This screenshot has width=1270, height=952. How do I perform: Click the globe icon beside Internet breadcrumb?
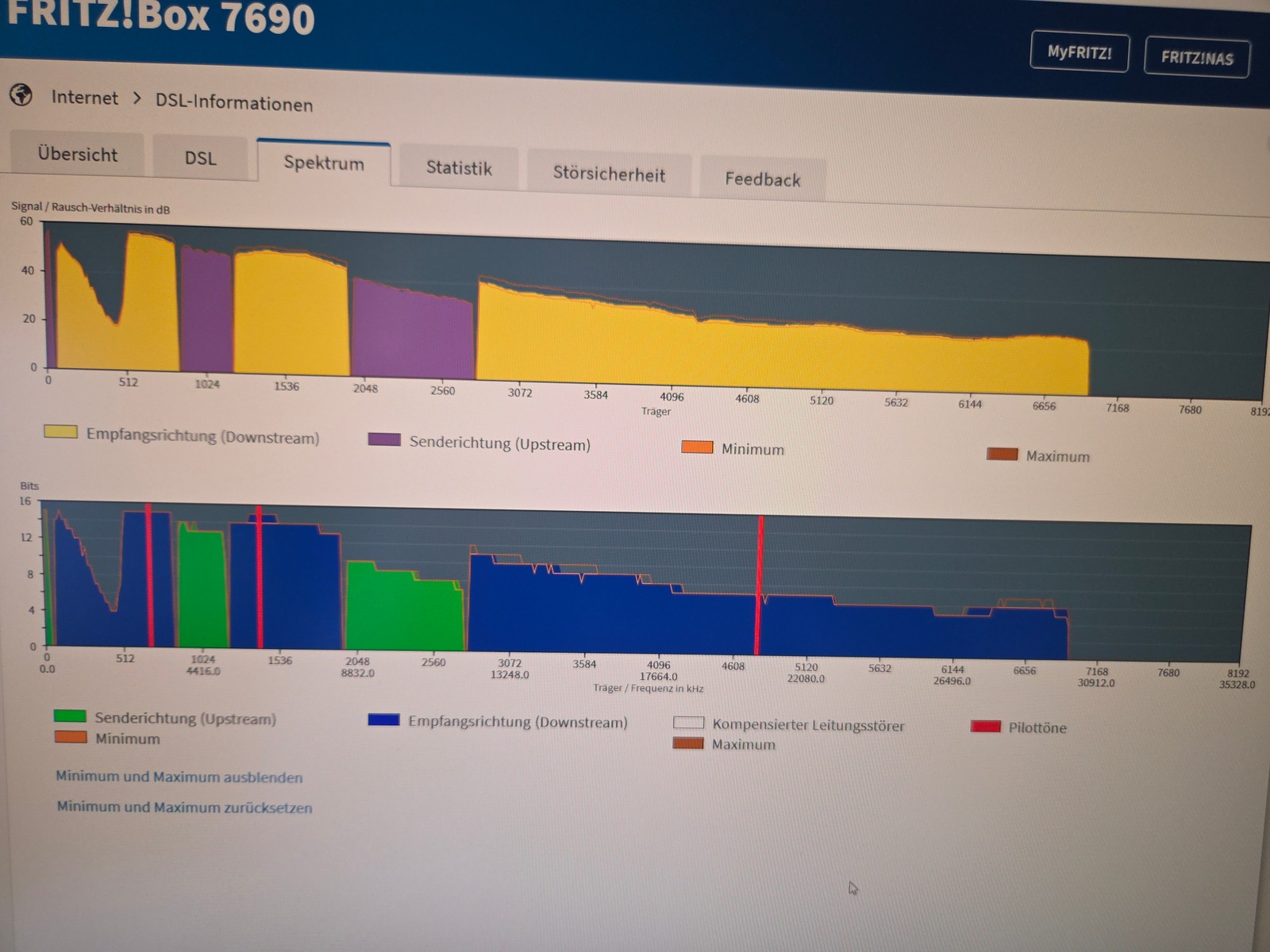click(21, 95)
